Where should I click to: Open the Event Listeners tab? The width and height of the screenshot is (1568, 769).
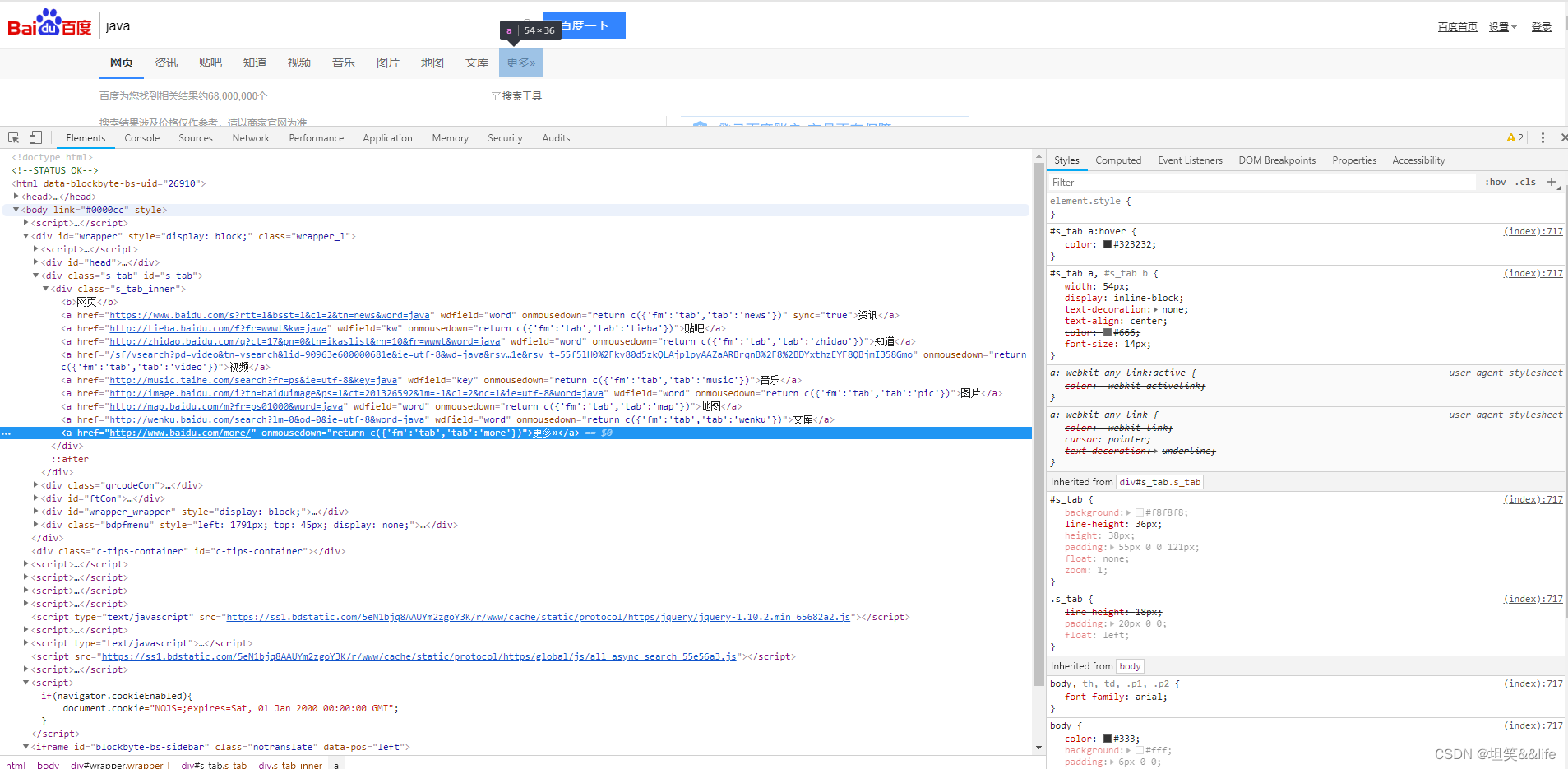coord(1190,160)
